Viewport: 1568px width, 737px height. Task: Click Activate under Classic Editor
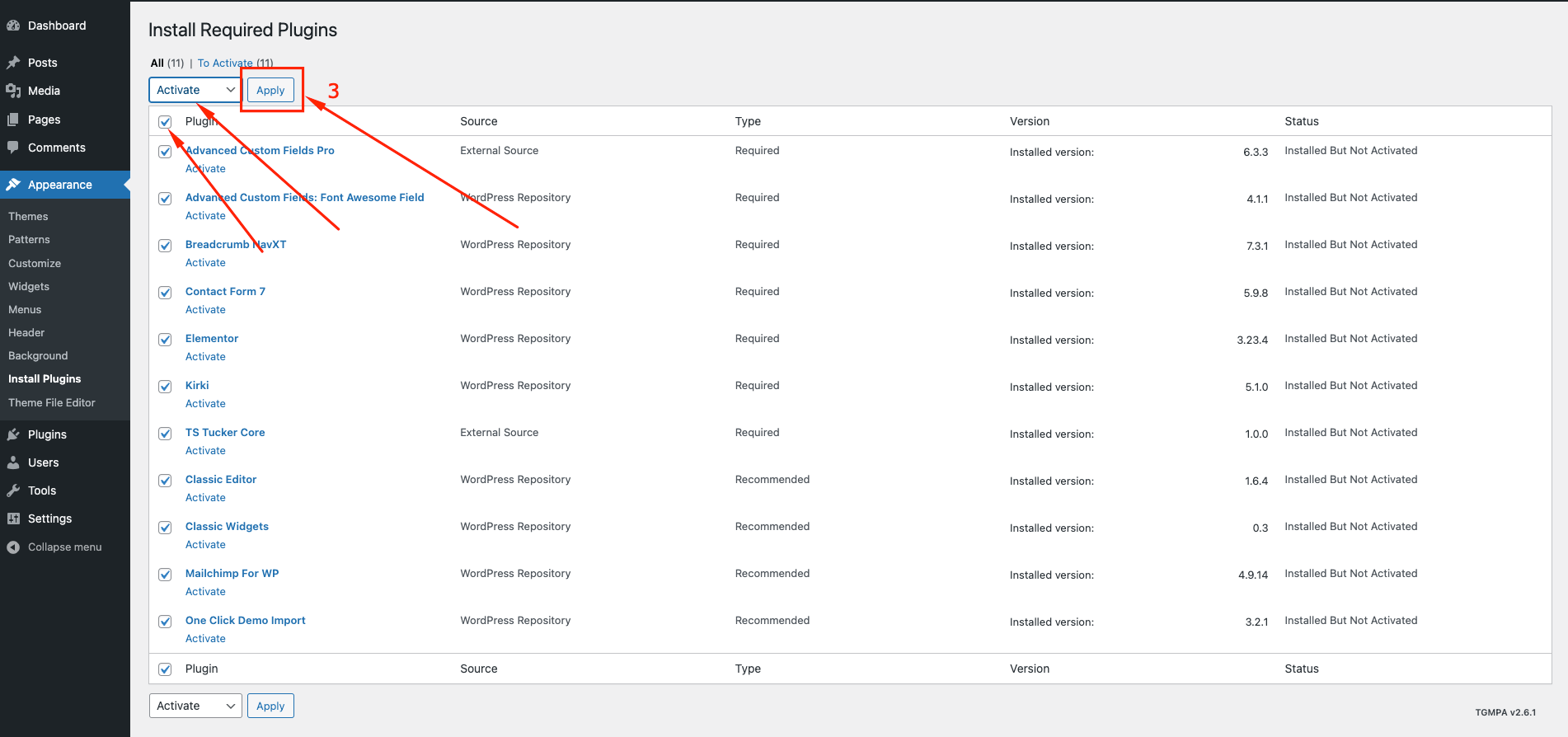point(205,497)
